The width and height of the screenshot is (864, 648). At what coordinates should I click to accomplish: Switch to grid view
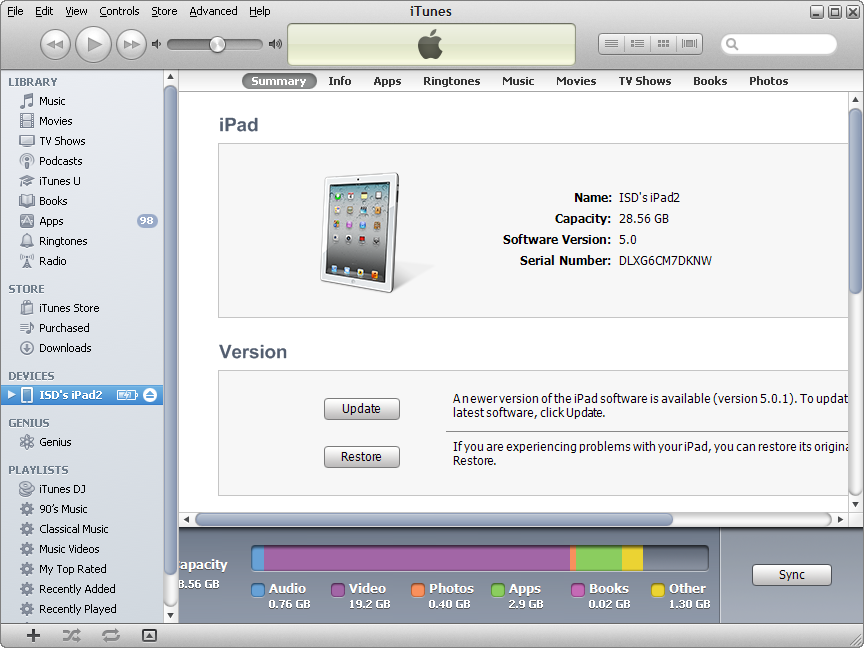[663, 44]
